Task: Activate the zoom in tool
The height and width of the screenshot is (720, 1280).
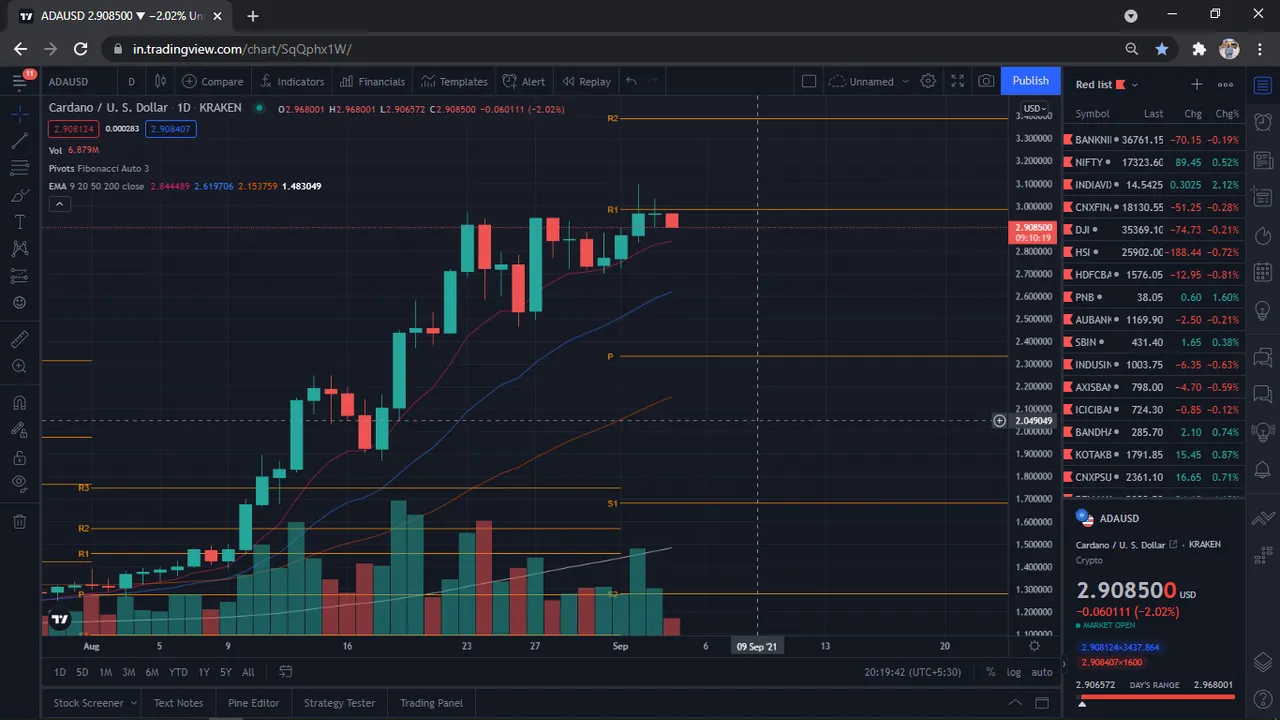Action: 19,367
